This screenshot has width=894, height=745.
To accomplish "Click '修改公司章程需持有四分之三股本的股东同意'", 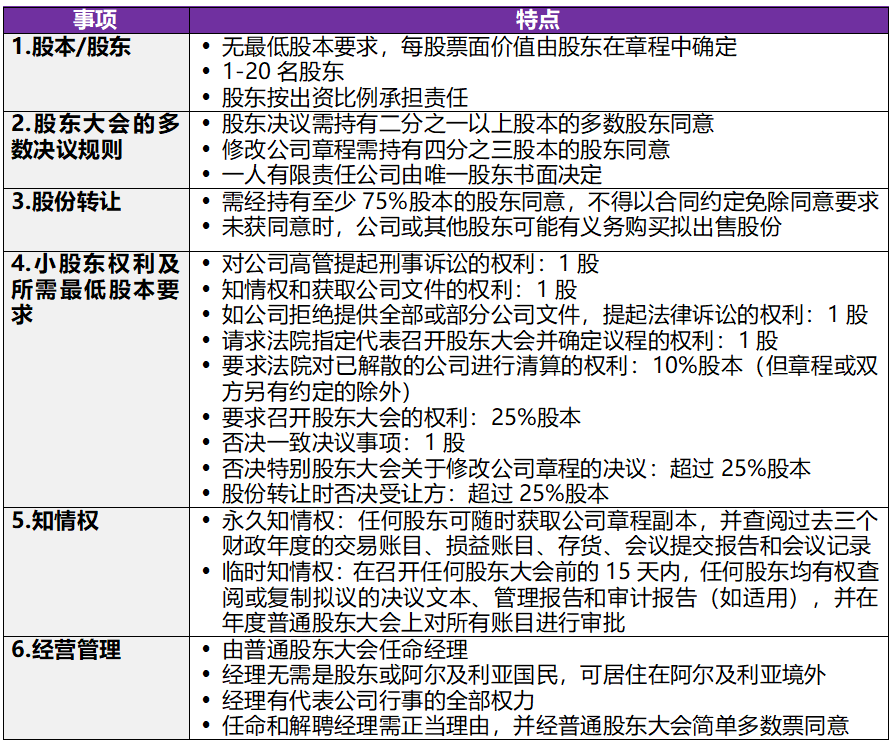I will 446,149.
